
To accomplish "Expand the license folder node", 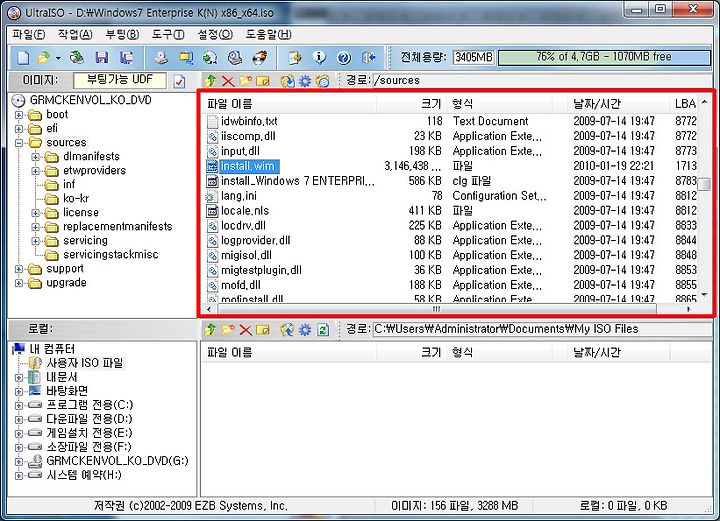I will 36,213.
